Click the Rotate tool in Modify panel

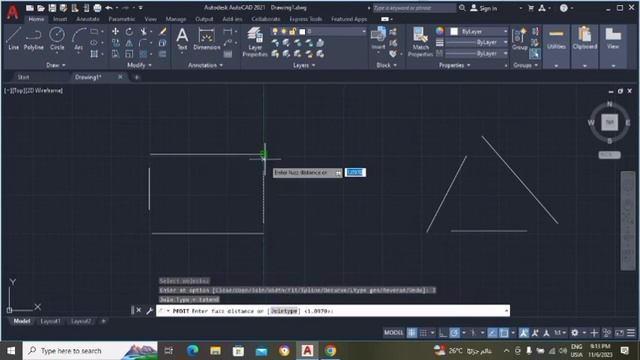(129, 31)
